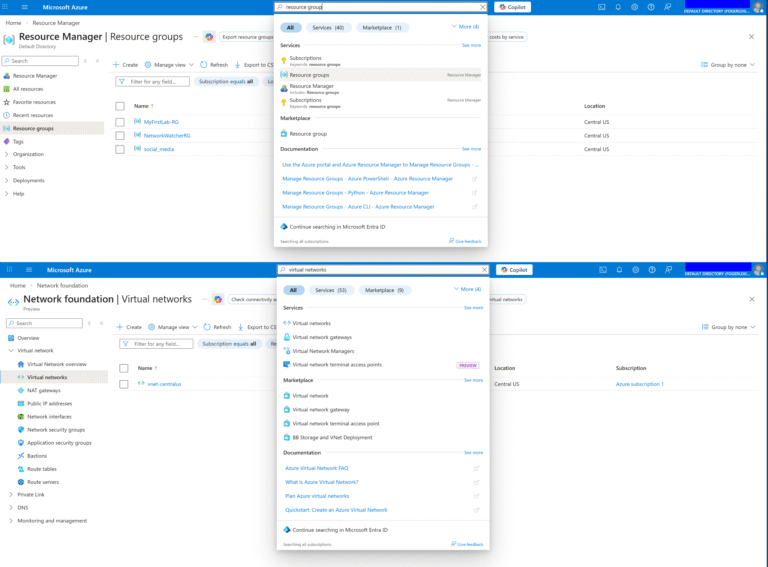768x567 pixels.
Task: Click the NAT gateways sidebar icon
Action: (x=20, y=390)
